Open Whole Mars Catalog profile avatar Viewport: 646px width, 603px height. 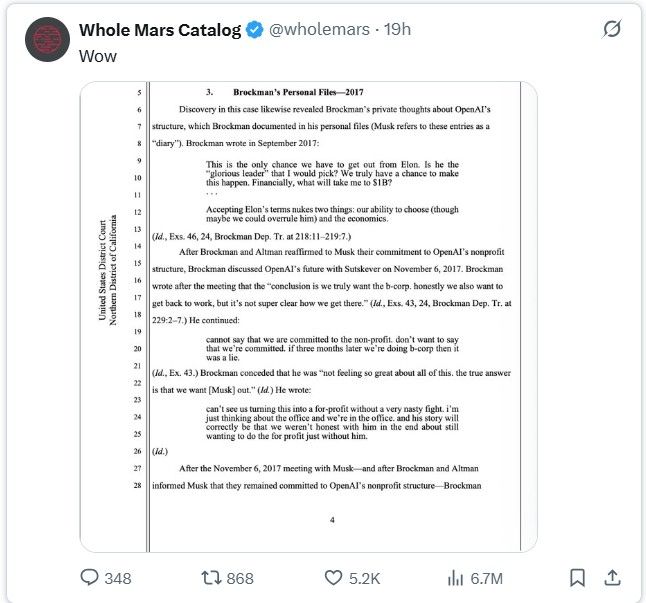47,39
